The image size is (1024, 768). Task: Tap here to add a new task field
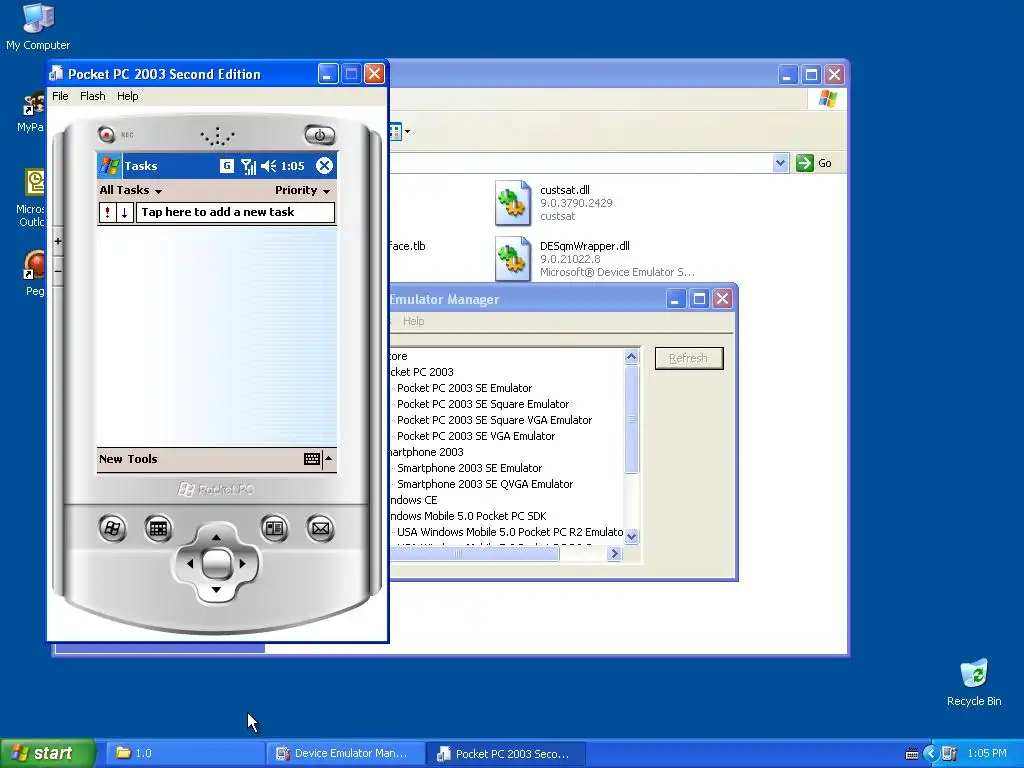tap(235, 212)
